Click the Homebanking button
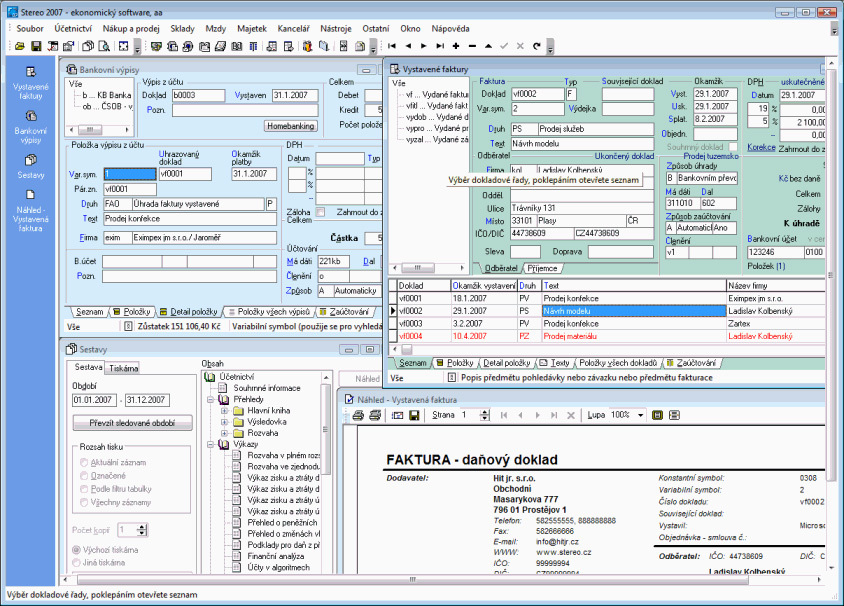844x606 pixels. click(290, 126)
